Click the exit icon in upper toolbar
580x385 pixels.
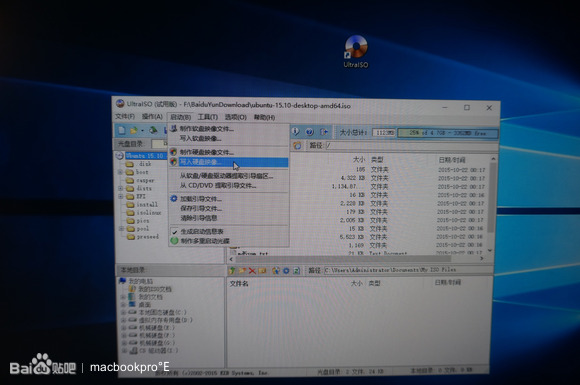pos(324,132)
